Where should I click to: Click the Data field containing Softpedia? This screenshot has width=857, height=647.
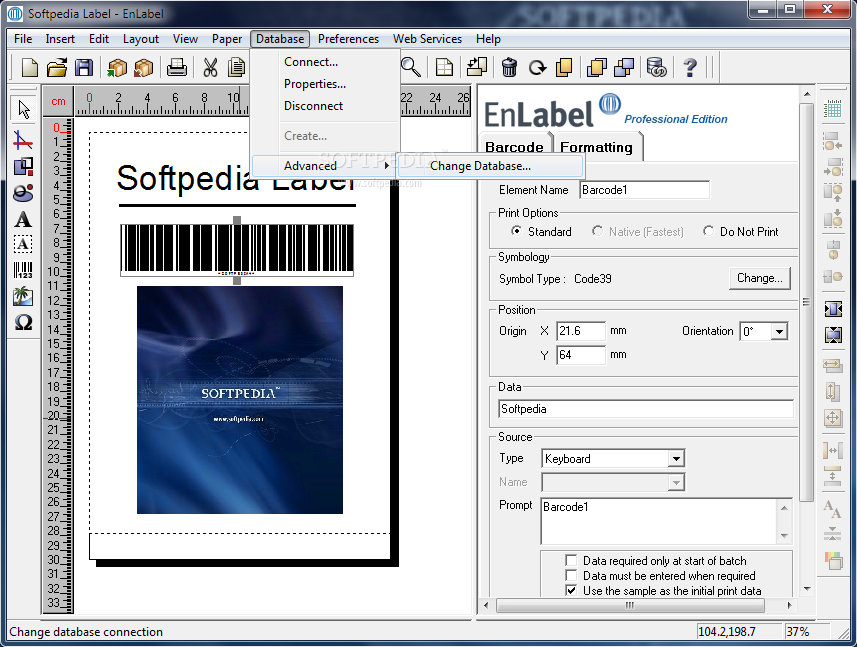click(645, 409)
